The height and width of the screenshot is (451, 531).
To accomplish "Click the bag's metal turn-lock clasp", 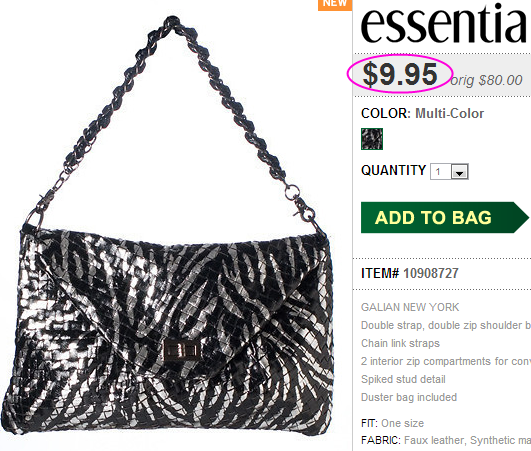I will coord(182,351).
